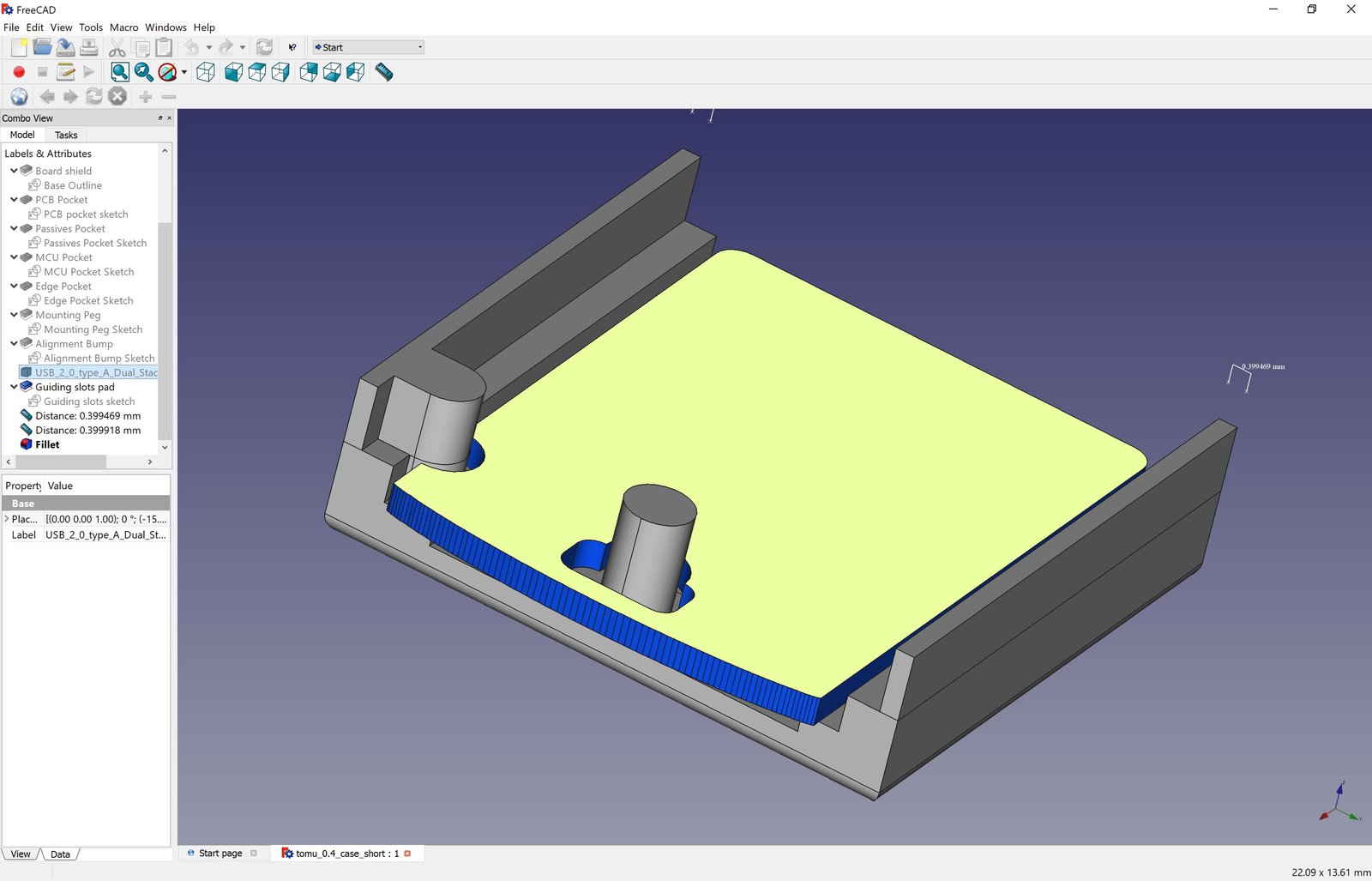Viewport: 1372px width, 881px height.
Task: Open the View property tab
Action: pyautogui.click(x=21, y=854)
